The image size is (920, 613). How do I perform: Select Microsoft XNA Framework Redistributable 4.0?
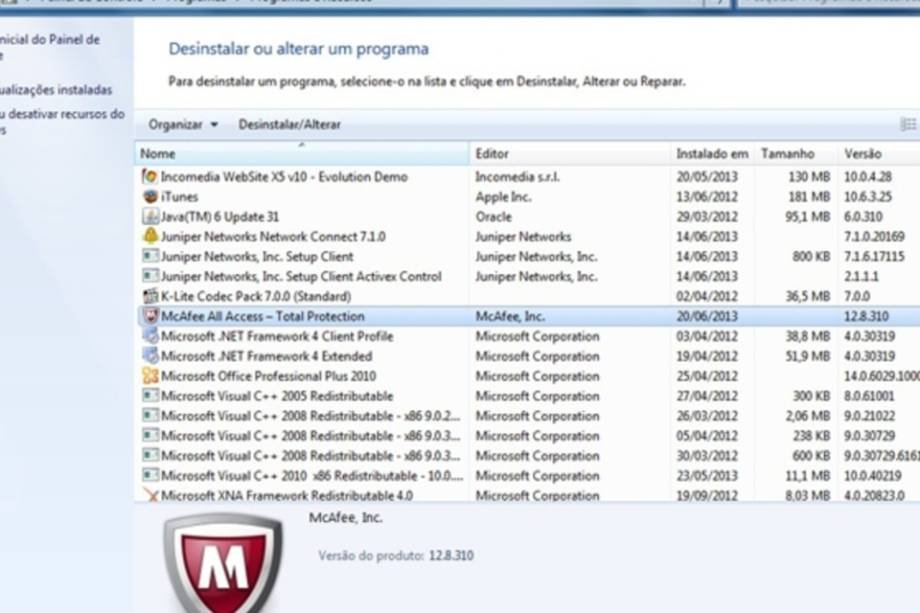point(528,496)
